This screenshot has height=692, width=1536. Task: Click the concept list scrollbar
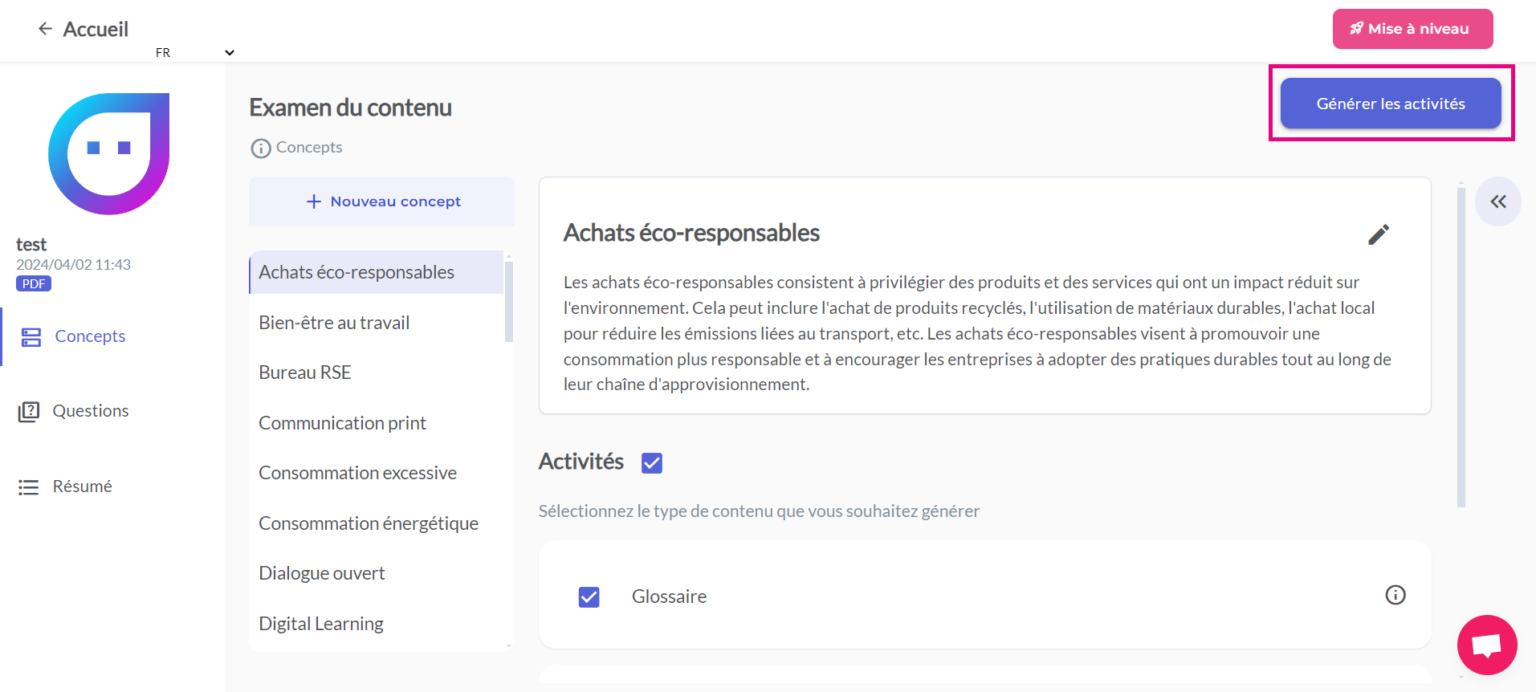pos(509,300)
